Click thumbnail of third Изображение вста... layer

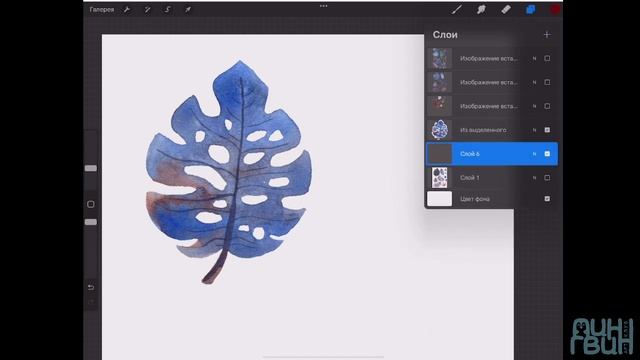tap(440, 106)
